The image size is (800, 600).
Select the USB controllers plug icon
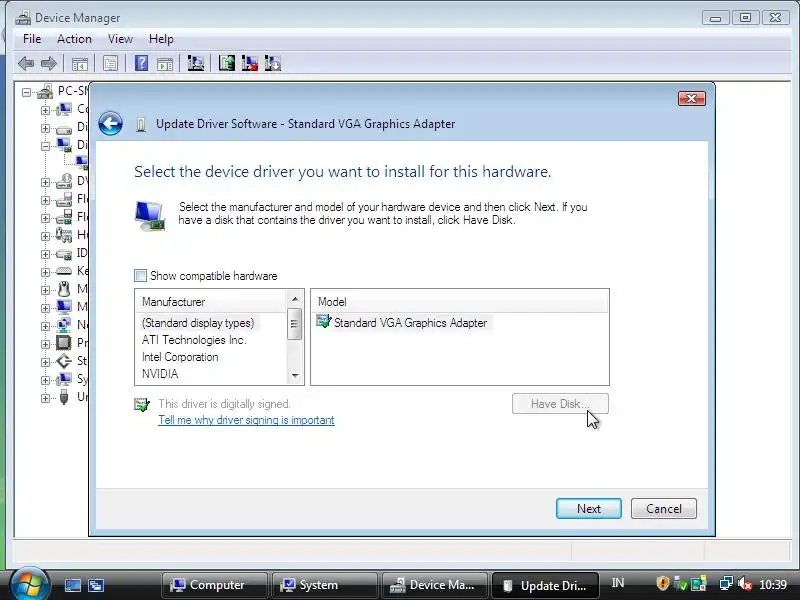[64, 397]
